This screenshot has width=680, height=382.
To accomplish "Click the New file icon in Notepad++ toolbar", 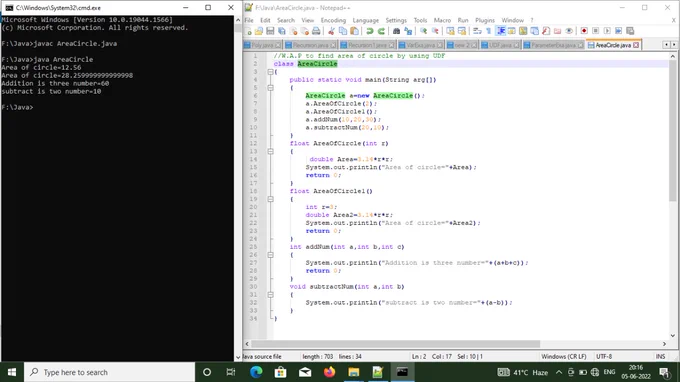I will 248,31.
